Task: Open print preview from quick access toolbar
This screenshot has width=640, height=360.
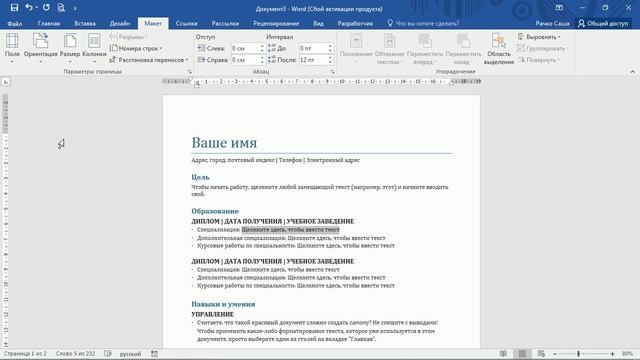Action: 61,8
